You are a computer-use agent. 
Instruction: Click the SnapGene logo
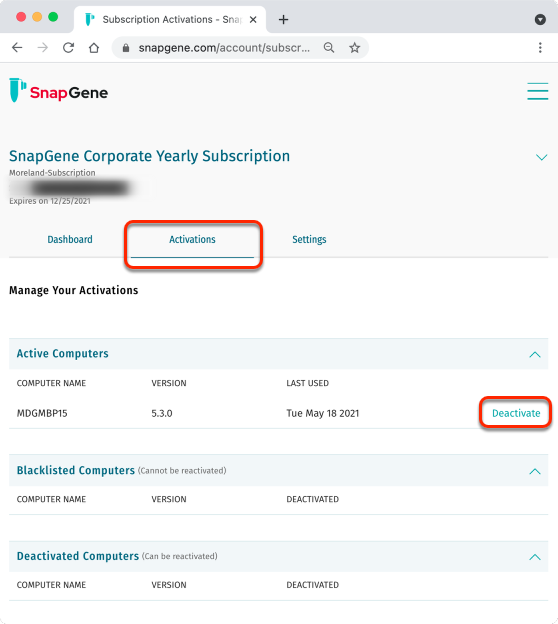59,90
